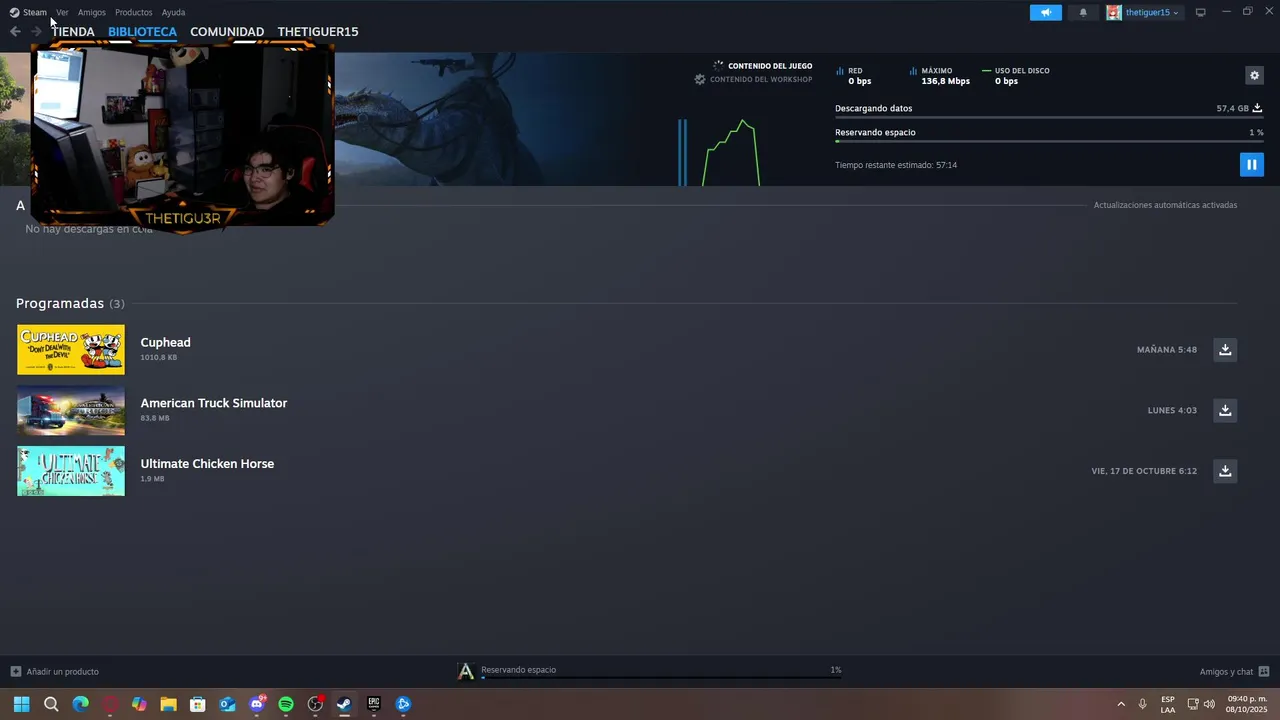Open Amigos y chat
Viewport: 1280px width, 720px height.
coord(1234,671)
